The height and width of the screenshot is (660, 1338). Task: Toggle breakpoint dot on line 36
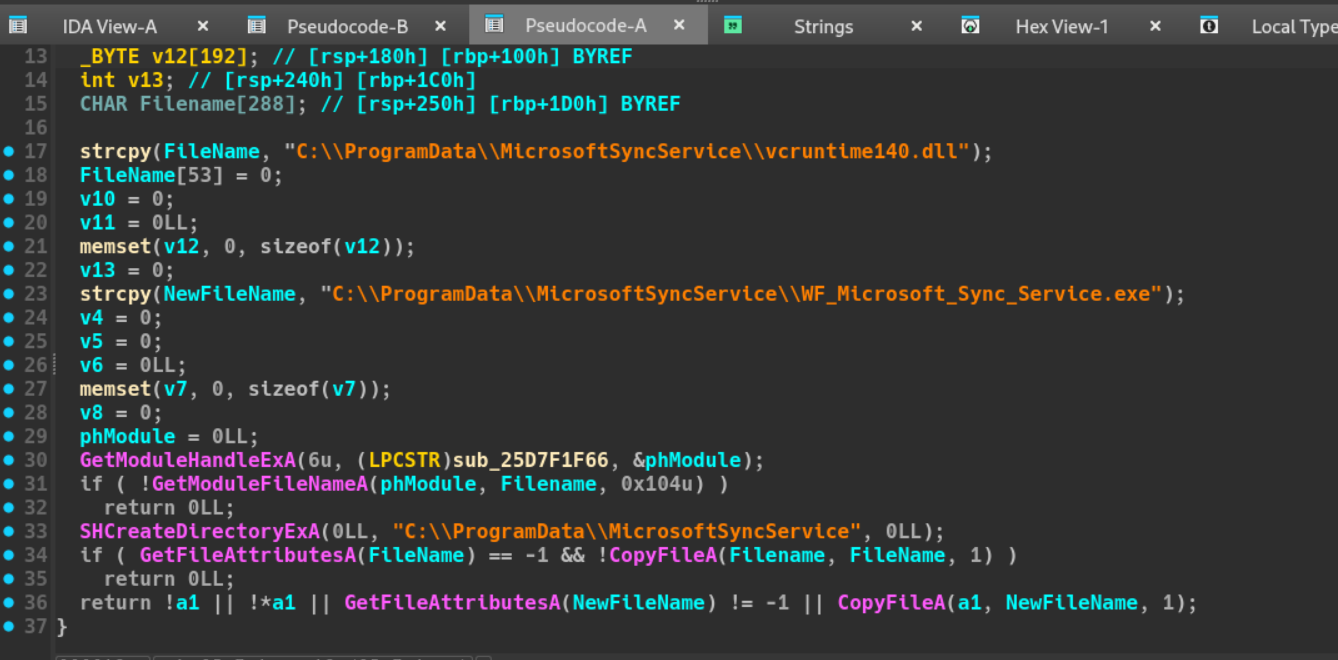click(x=9, y=603)
